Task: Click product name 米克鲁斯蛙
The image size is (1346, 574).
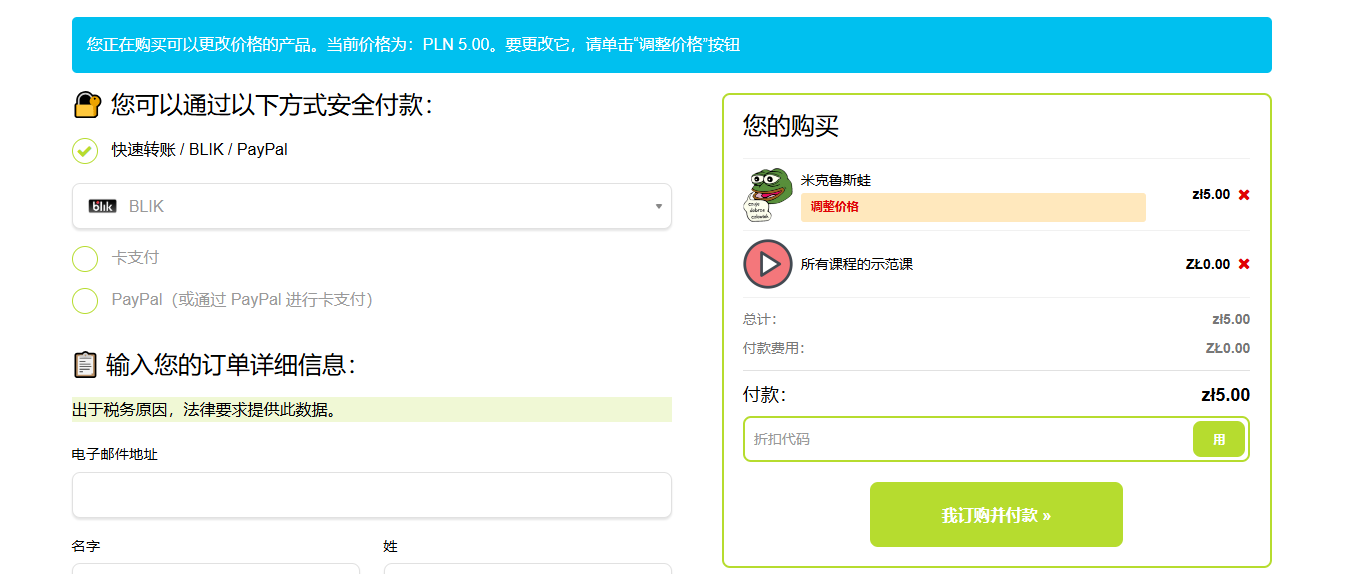Action: tap(836, 180)
